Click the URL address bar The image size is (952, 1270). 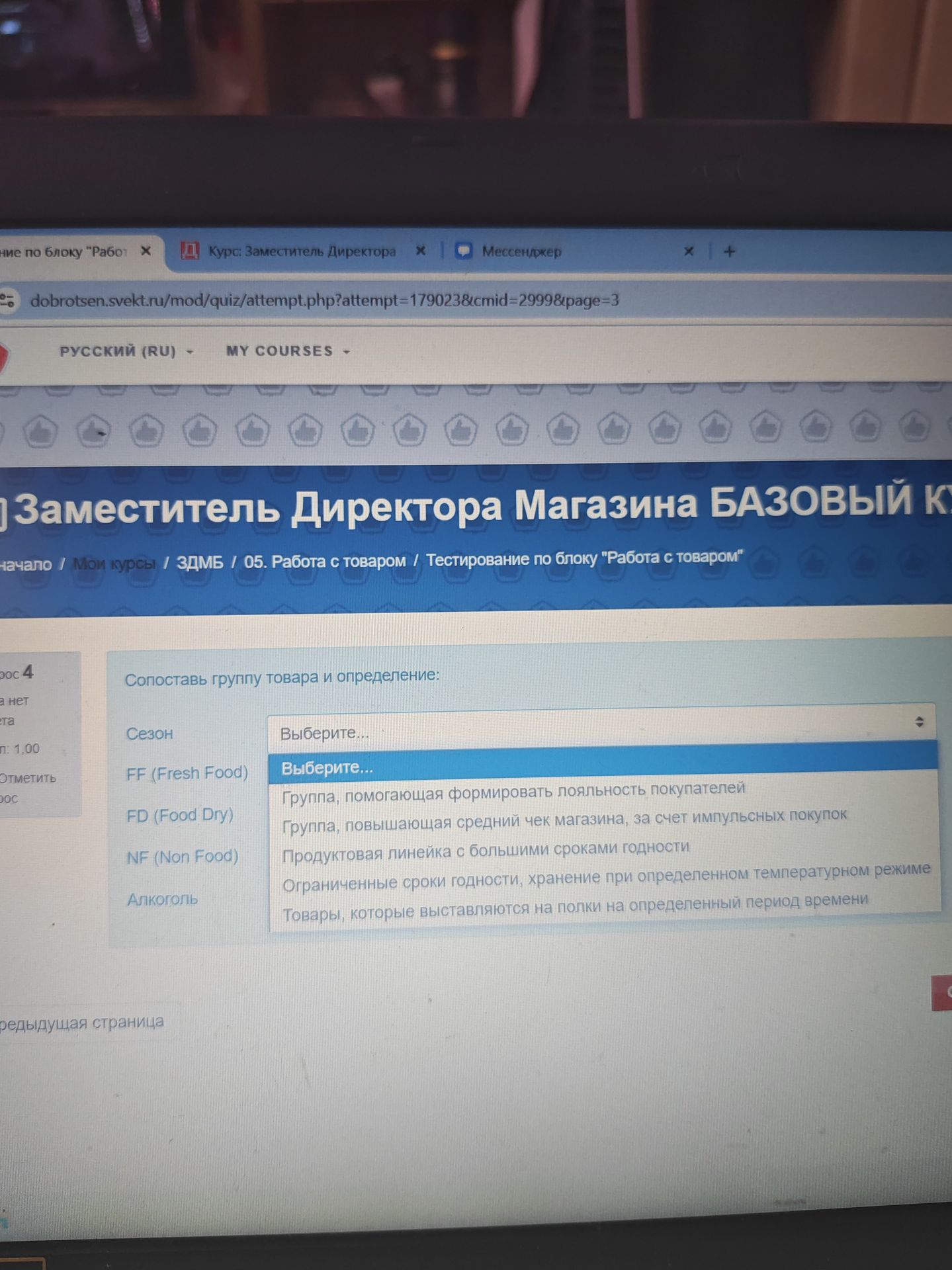(x=324, y=300)
